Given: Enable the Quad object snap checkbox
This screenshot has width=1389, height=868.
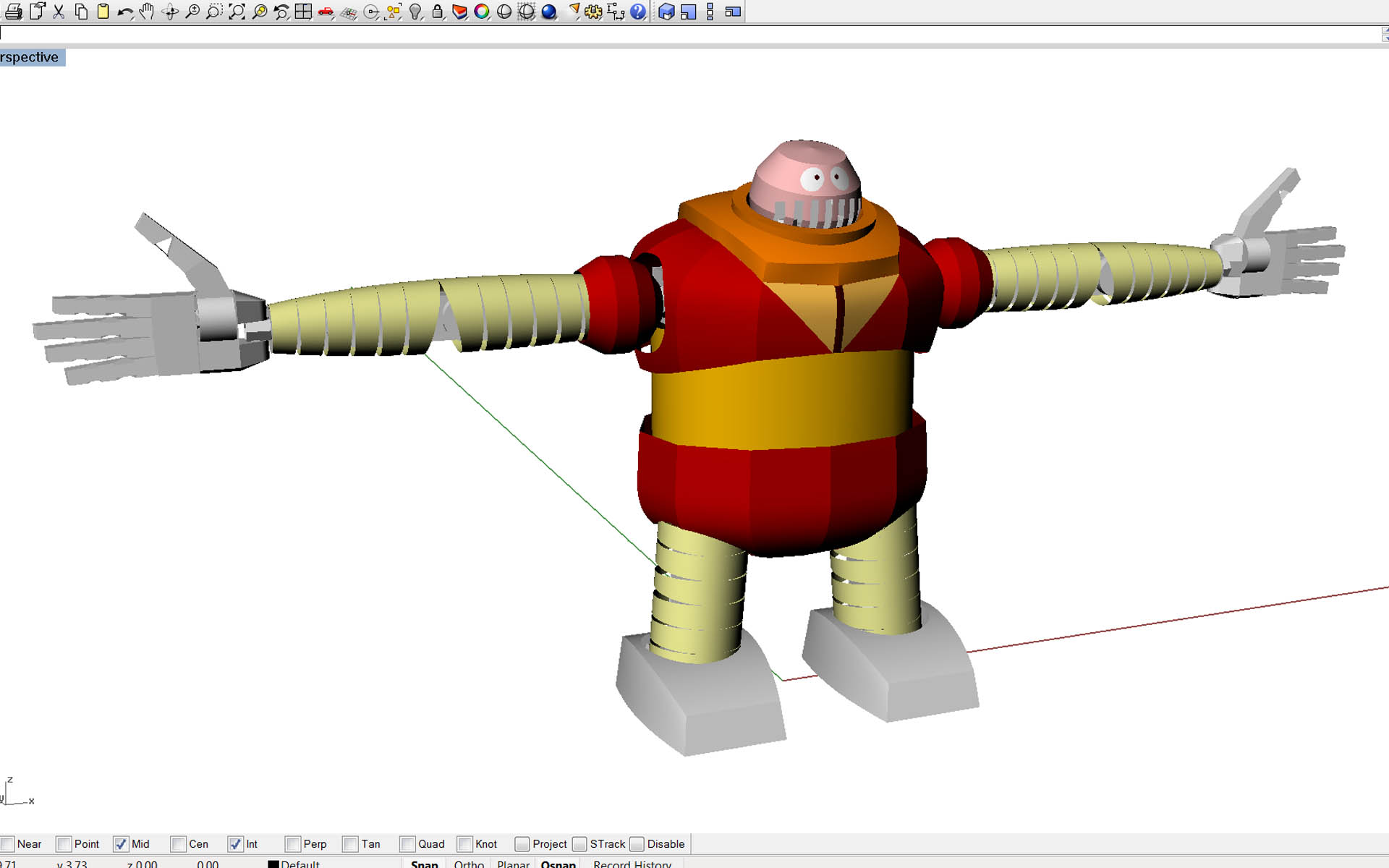Looking at the screenshot, I should click(x=408, y=844).
